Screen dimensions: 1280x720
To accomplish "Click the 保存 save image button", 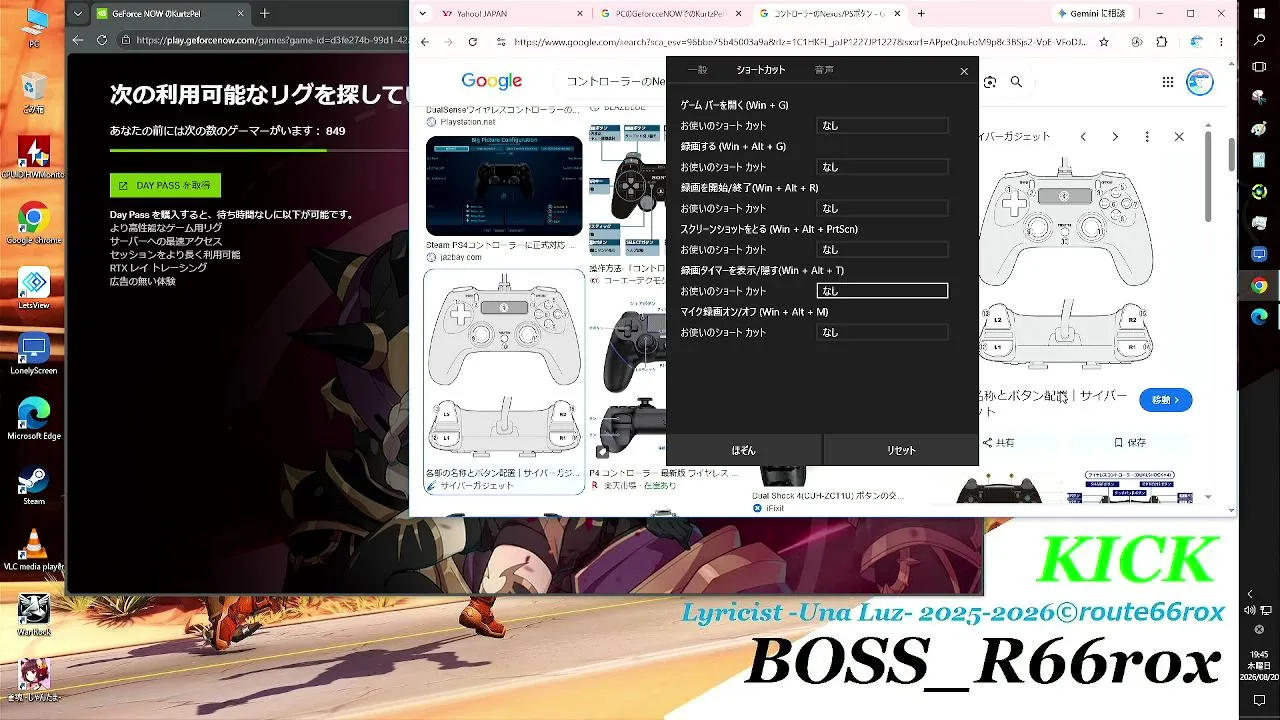I will coord(1130,442).
